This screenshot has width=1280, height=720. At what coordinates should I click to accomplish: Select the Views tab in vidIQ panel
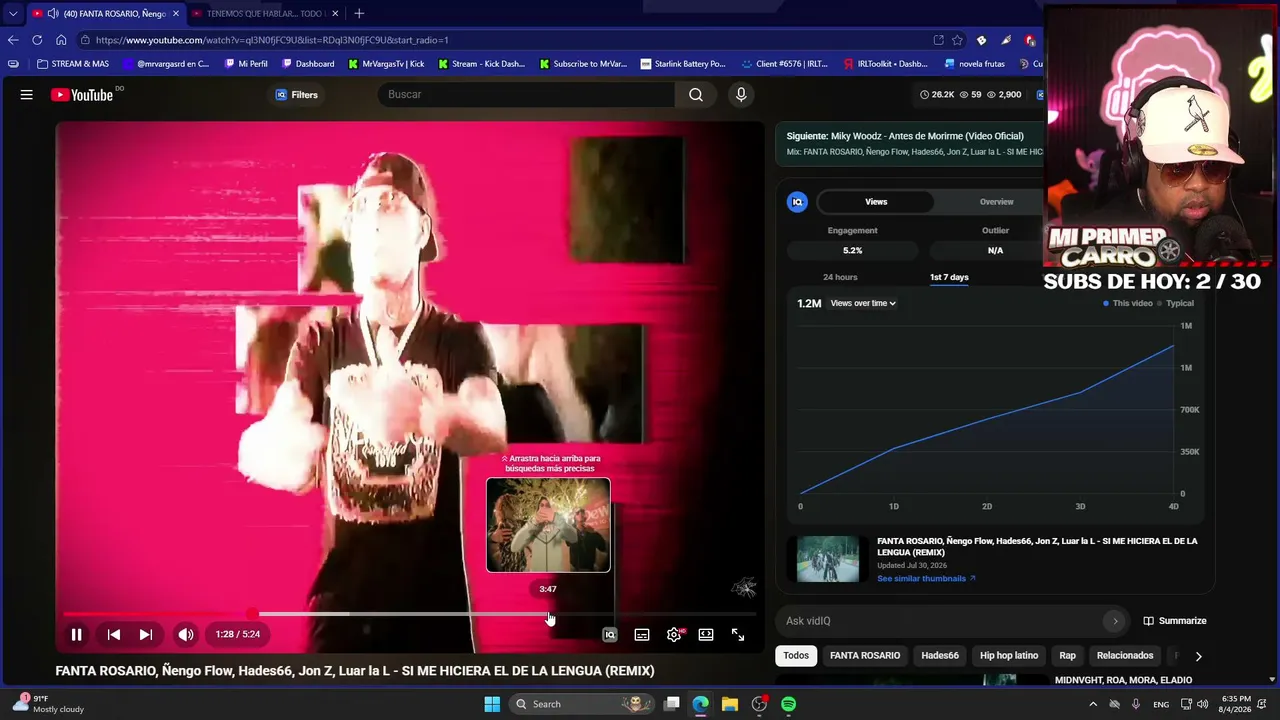tap(876, 202)
